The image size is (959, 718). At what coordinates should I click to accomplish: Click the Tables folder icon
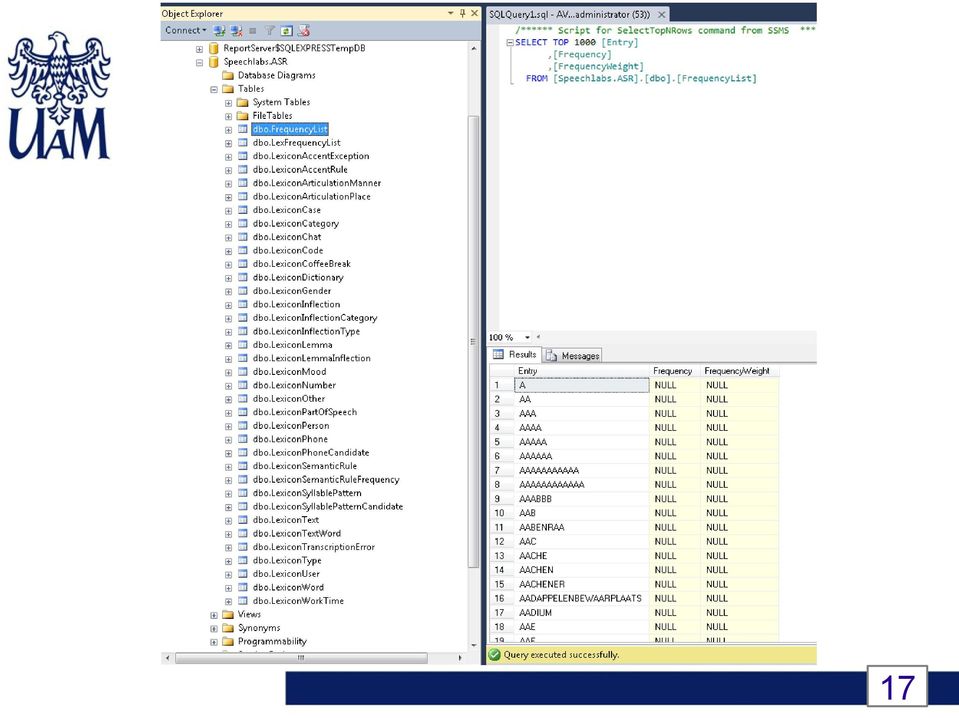pyautogui.click(x=228, y=89)
